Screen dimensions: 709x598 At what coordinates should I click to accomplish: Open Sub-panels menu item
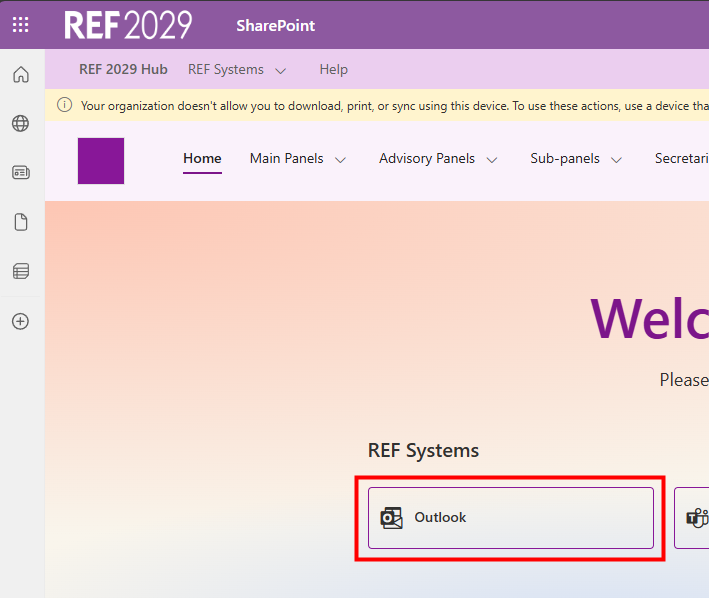point(565,159)
